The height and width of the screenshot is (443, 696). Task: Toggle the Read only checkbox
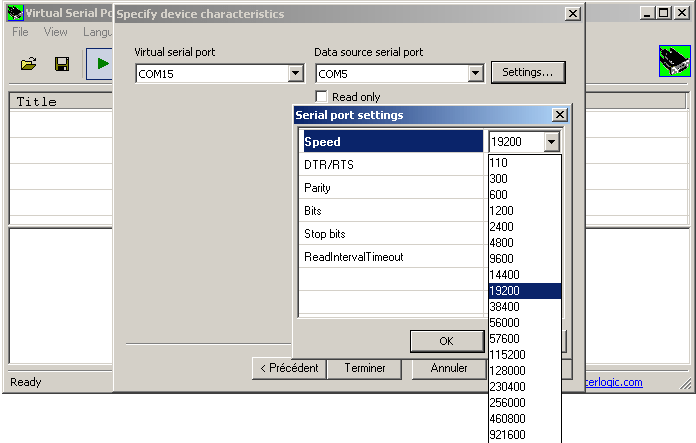tap(321, 96)
